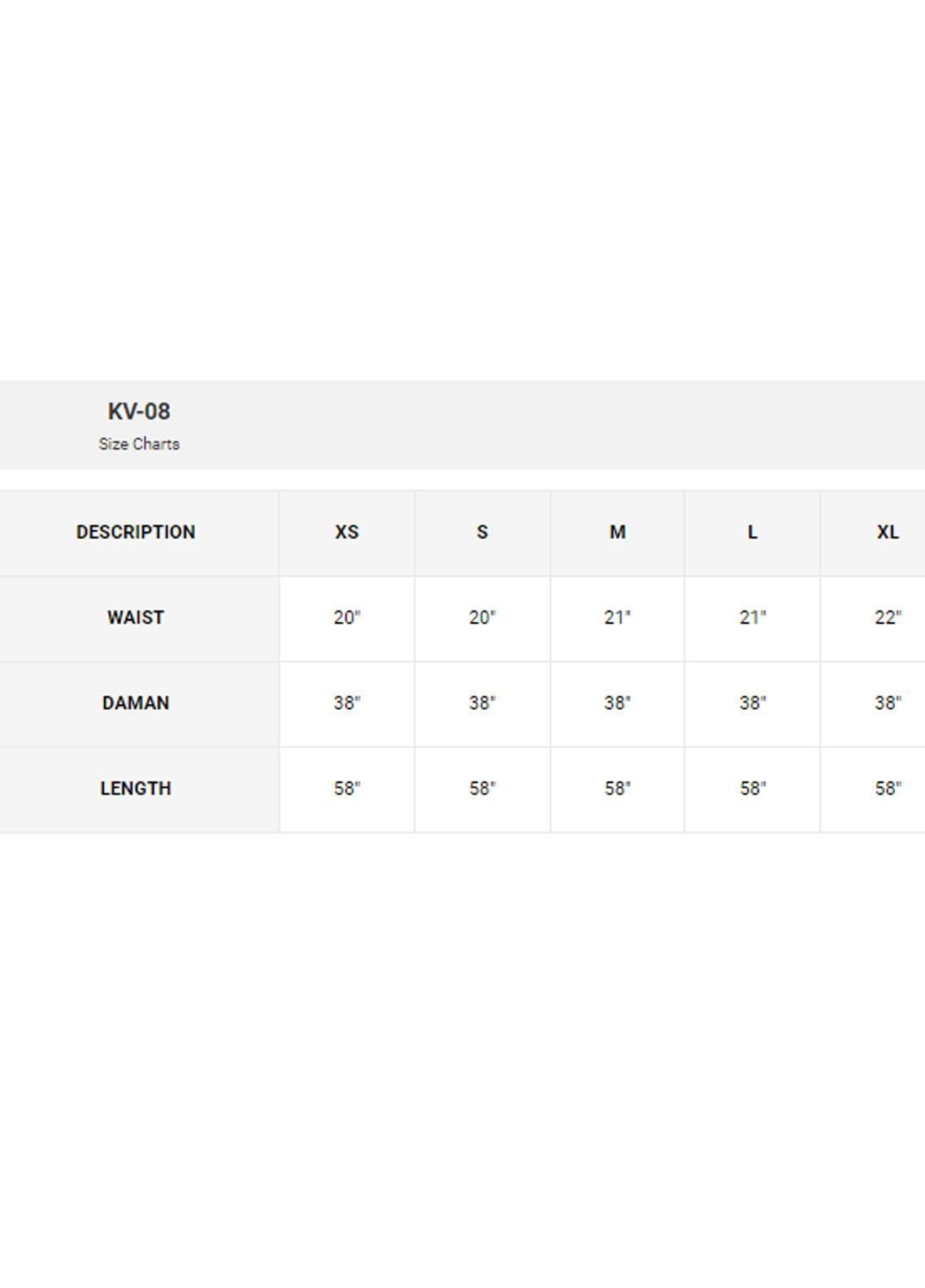Screen dimensions: 925x1288
Task: Select the M size column header
Action: click(x=618, y=532)
